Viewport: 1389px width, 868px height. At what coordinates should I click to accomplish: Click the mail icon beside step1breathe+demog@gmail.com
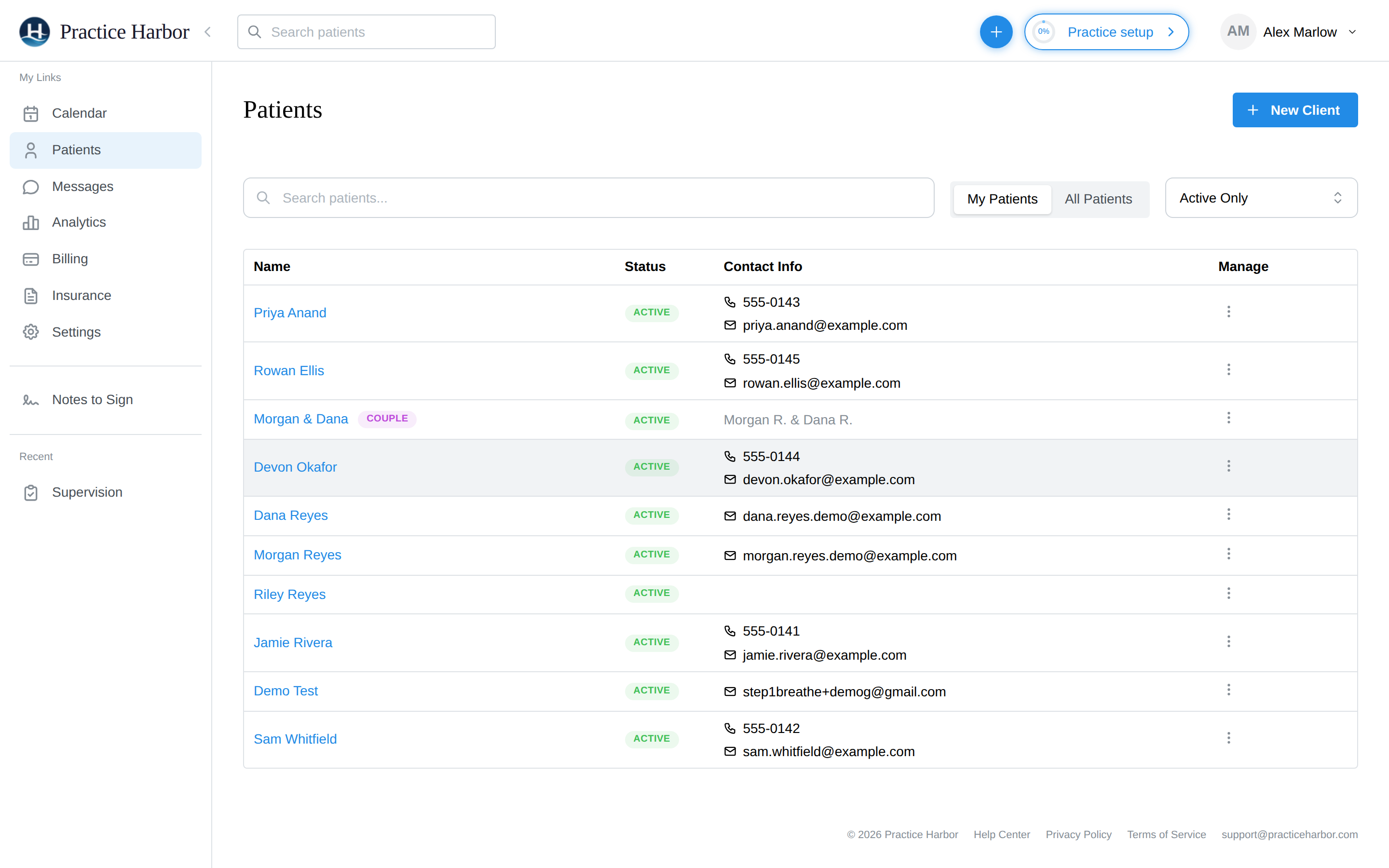tap(730, 692)
